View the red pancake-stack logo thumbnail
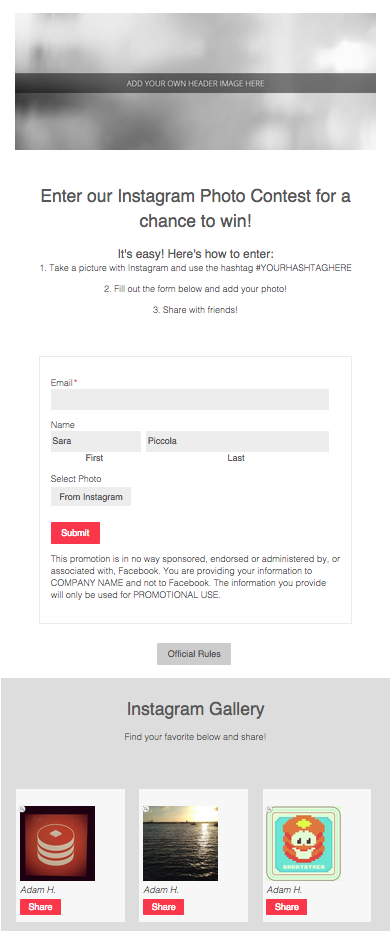This screenshot has height=931, width=391. tap(58, 843)
